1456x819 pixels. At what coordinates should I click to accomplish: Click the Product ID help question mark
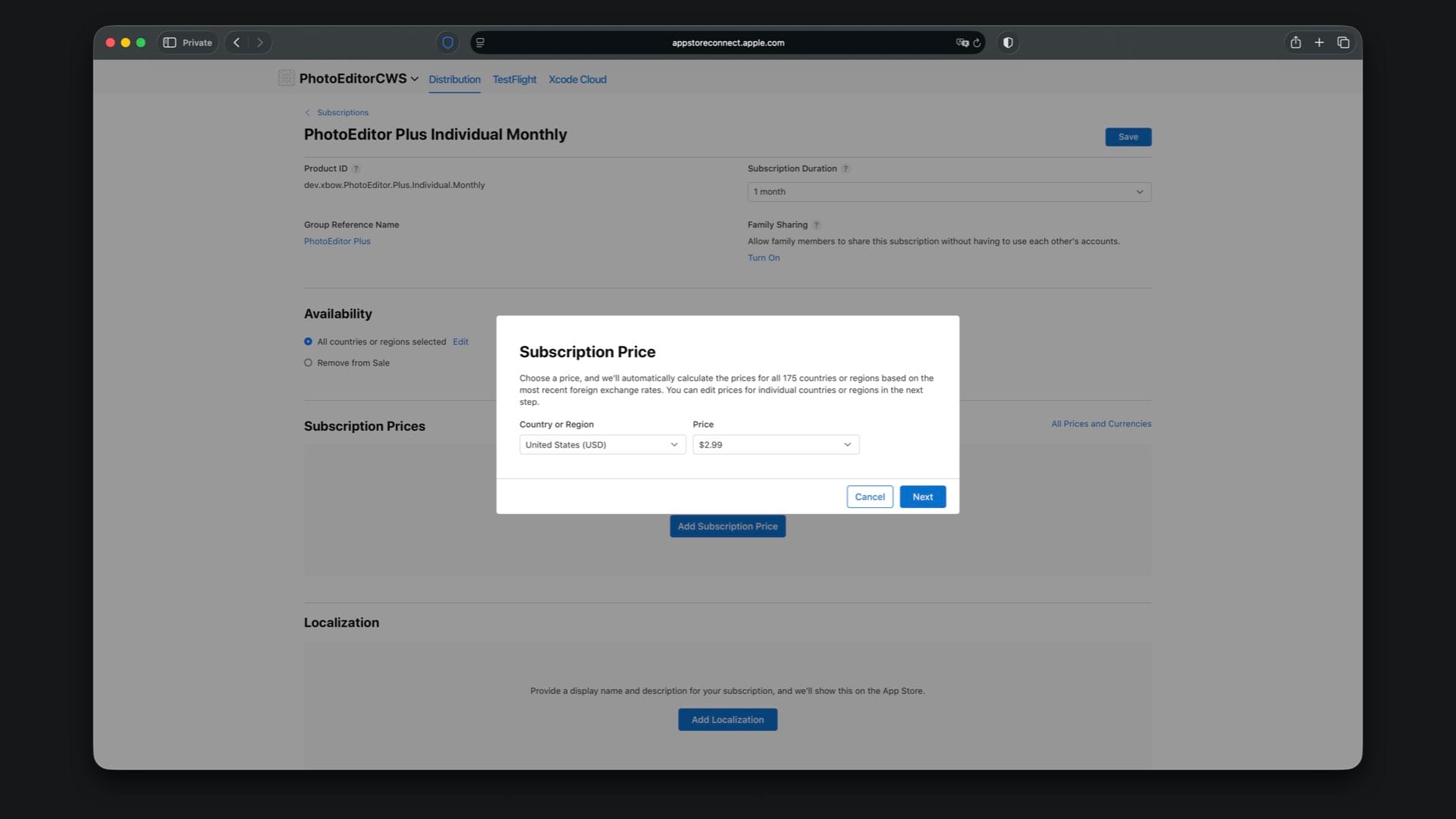click(356, 168)
